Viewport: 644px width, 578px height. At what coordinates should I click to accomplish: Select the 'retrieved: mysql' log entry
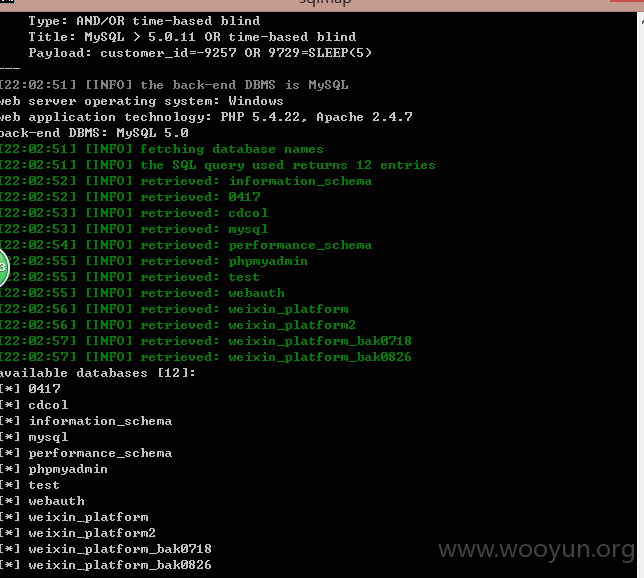coord(134,229)
